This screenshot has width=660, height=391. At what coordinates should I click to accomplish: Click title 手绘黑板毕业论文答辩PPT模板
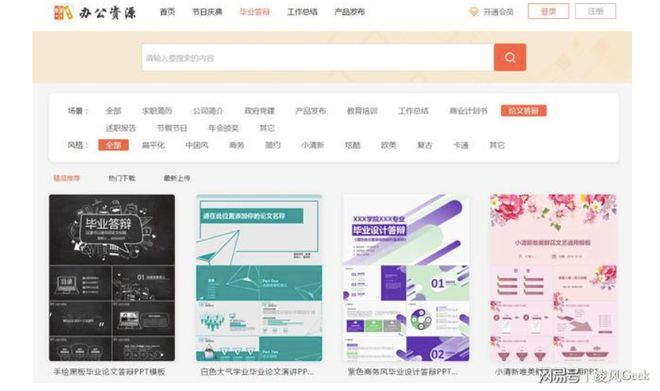(109, 372)
